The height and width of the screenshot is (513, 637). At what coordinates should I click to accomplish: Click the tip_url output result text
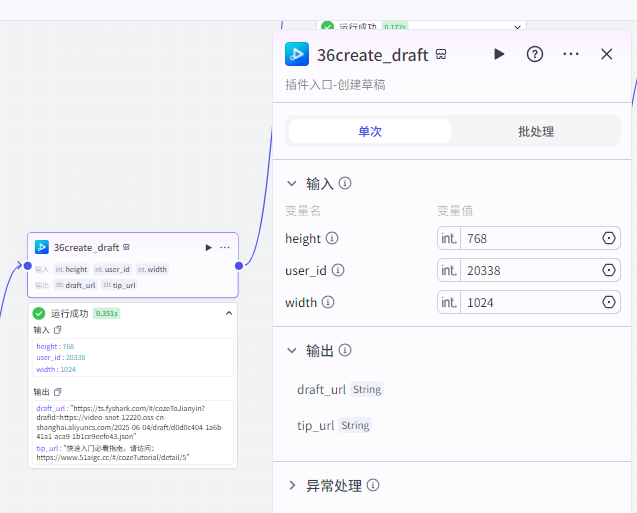[114, 453]
